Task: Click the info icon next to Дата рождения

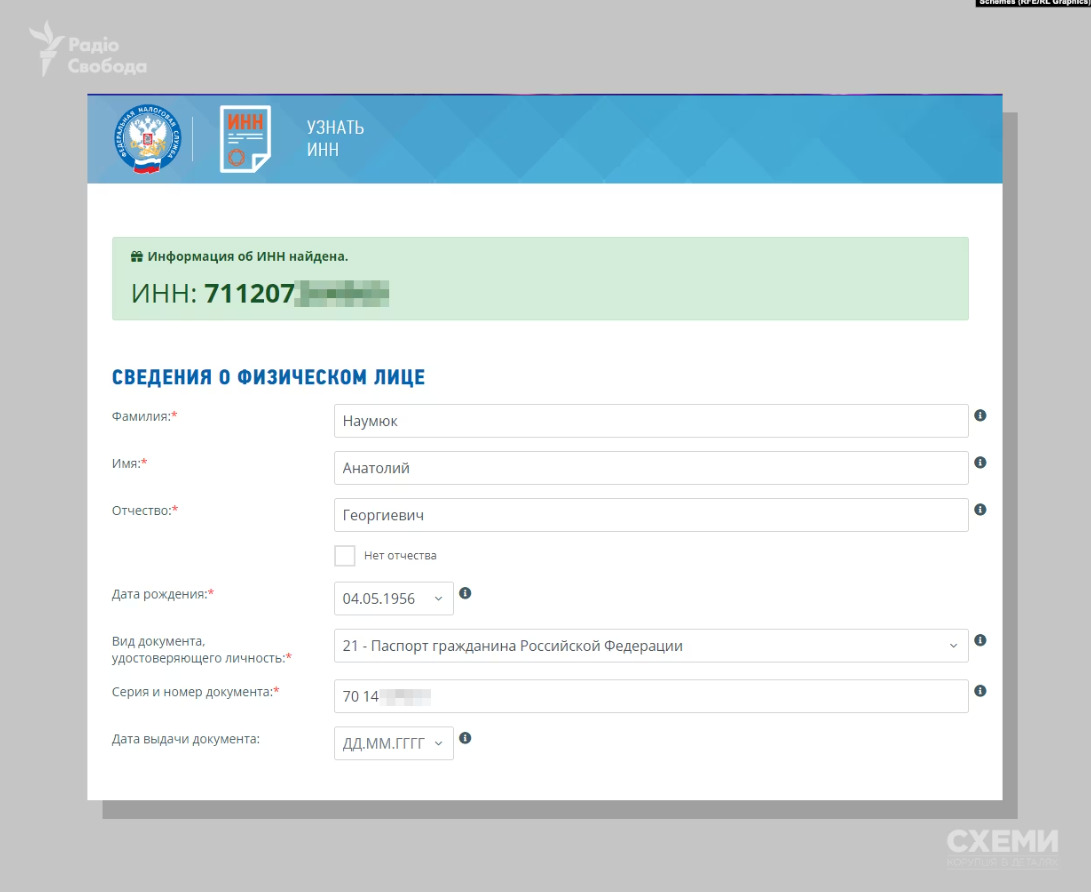Action: pos(465,593)
